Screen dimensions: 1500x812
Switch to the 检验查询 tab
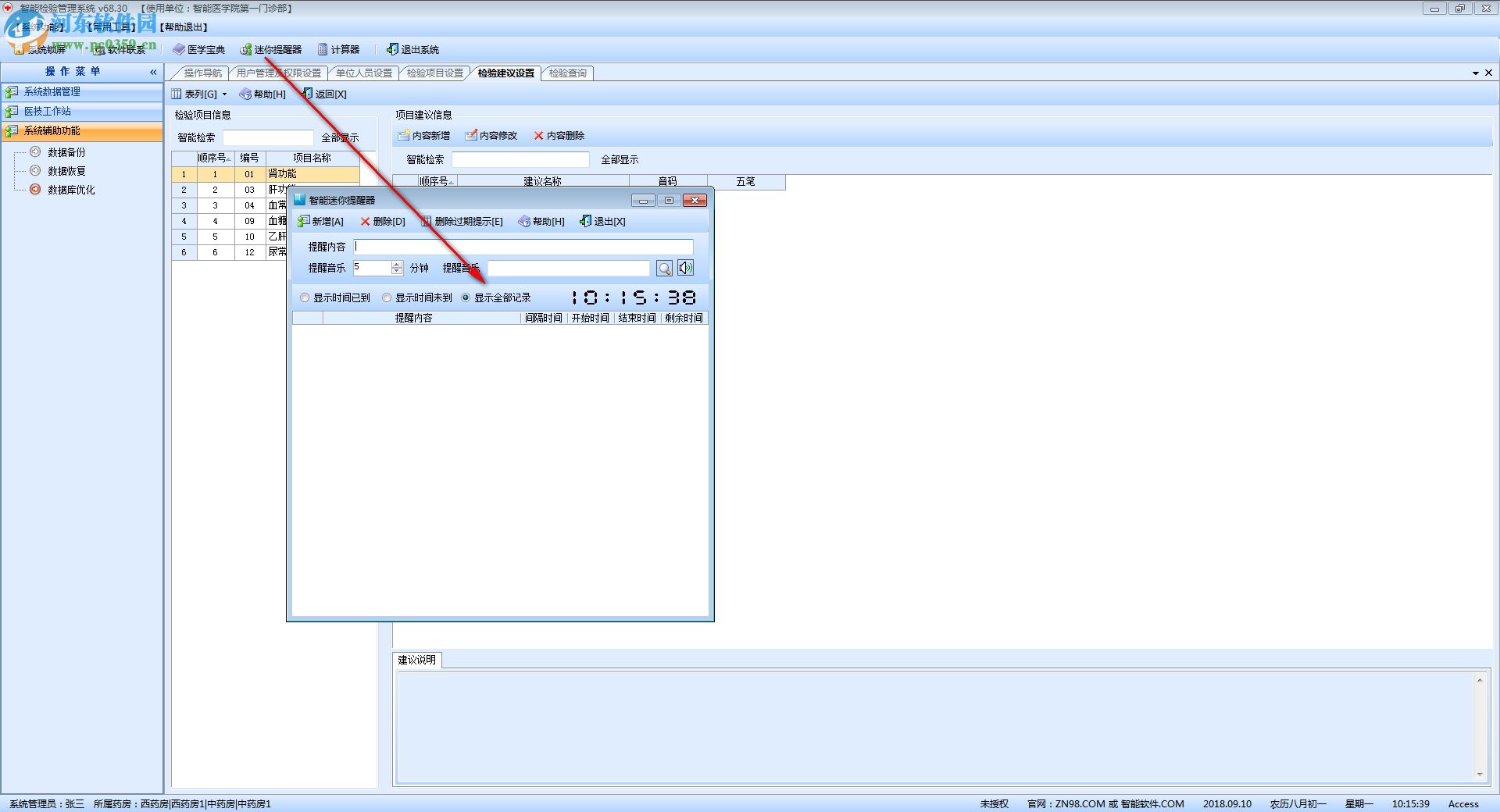click(x=568, y=73)
